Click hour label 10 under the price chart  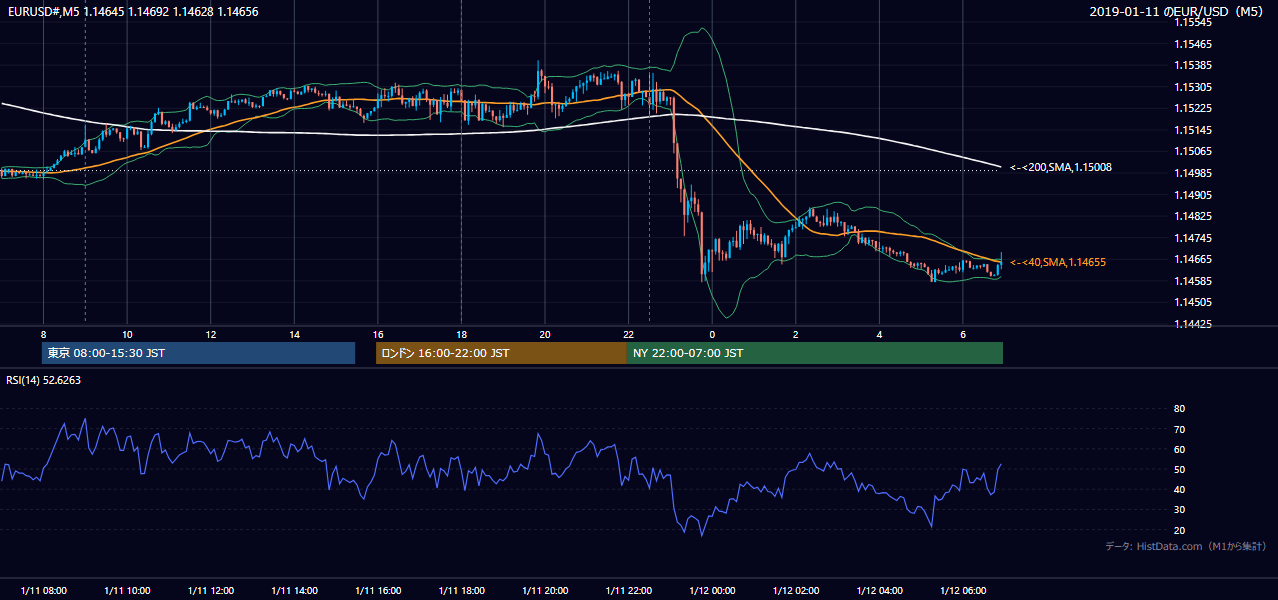coord(127,334)
